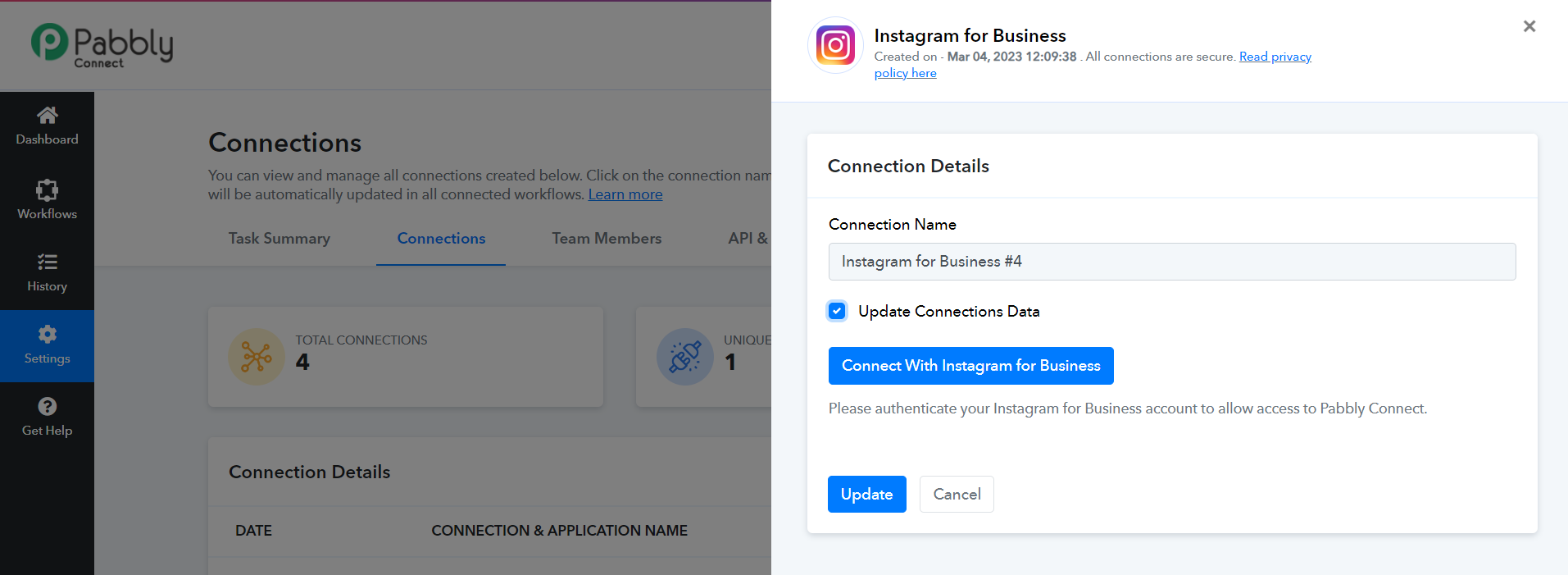Open the Team Members tab
Screen dimensions: 1568x575
[x=606, y=239]
